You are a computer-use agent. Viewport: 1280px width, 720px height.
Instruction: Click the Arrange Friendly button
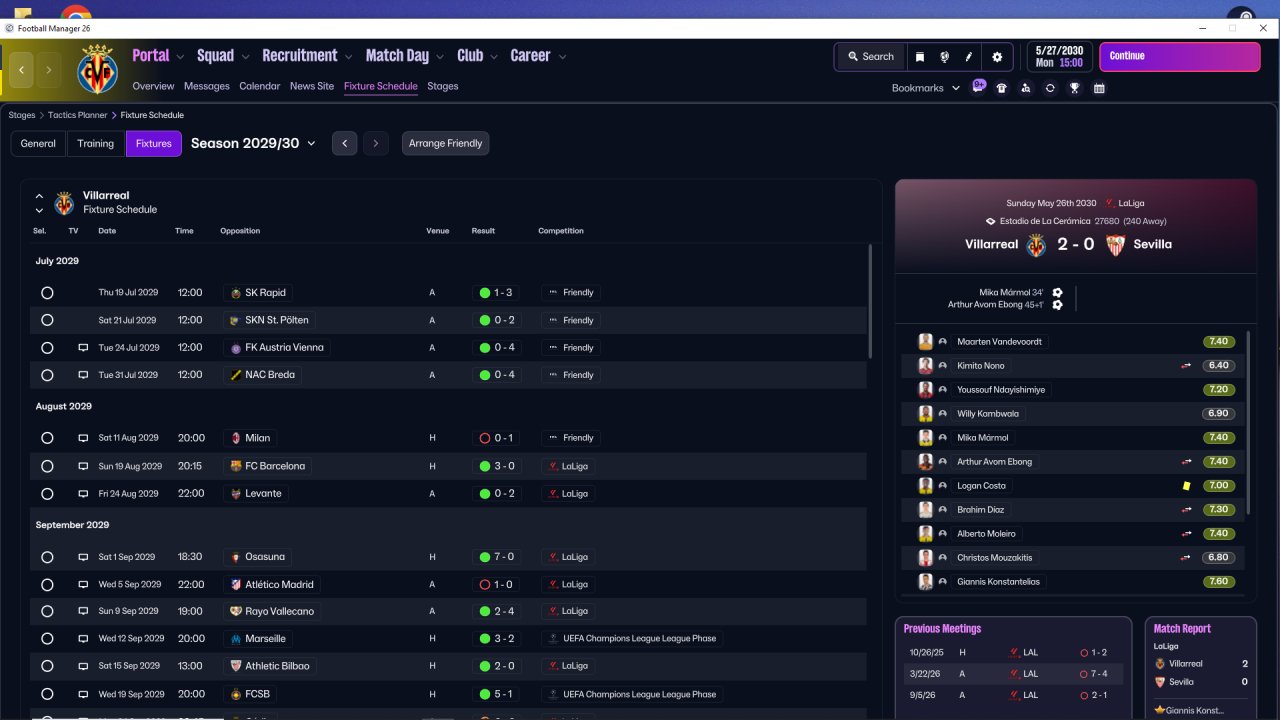[x=446, y=143]
